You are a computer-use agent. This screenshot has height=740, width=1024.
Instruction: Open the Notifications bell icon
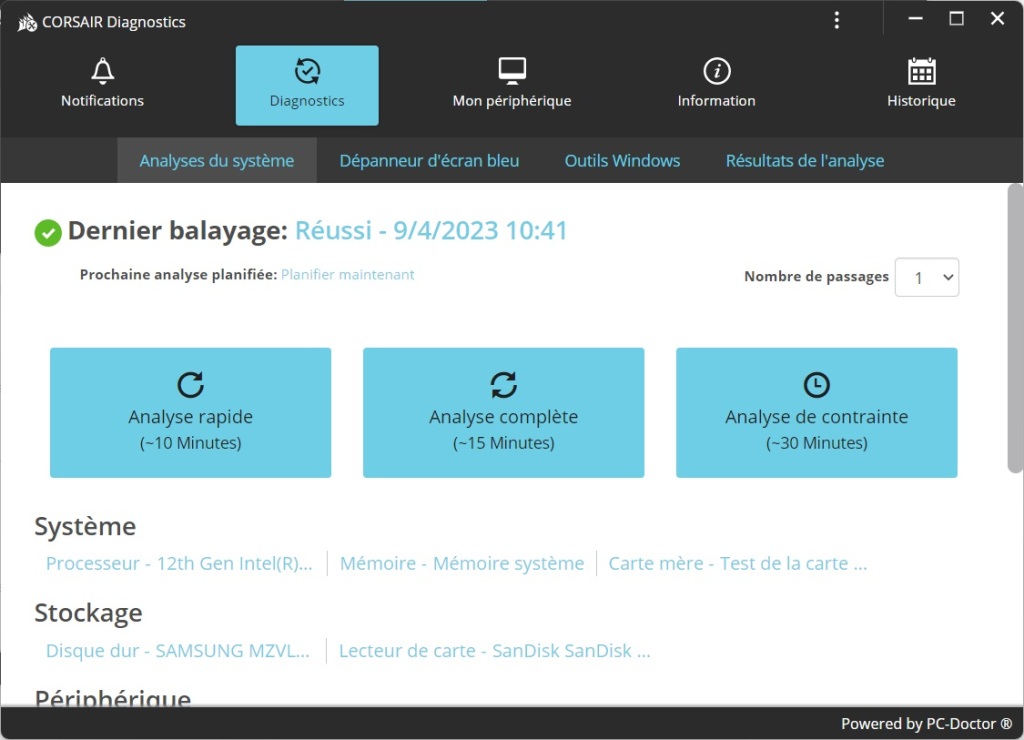point(101,72)
